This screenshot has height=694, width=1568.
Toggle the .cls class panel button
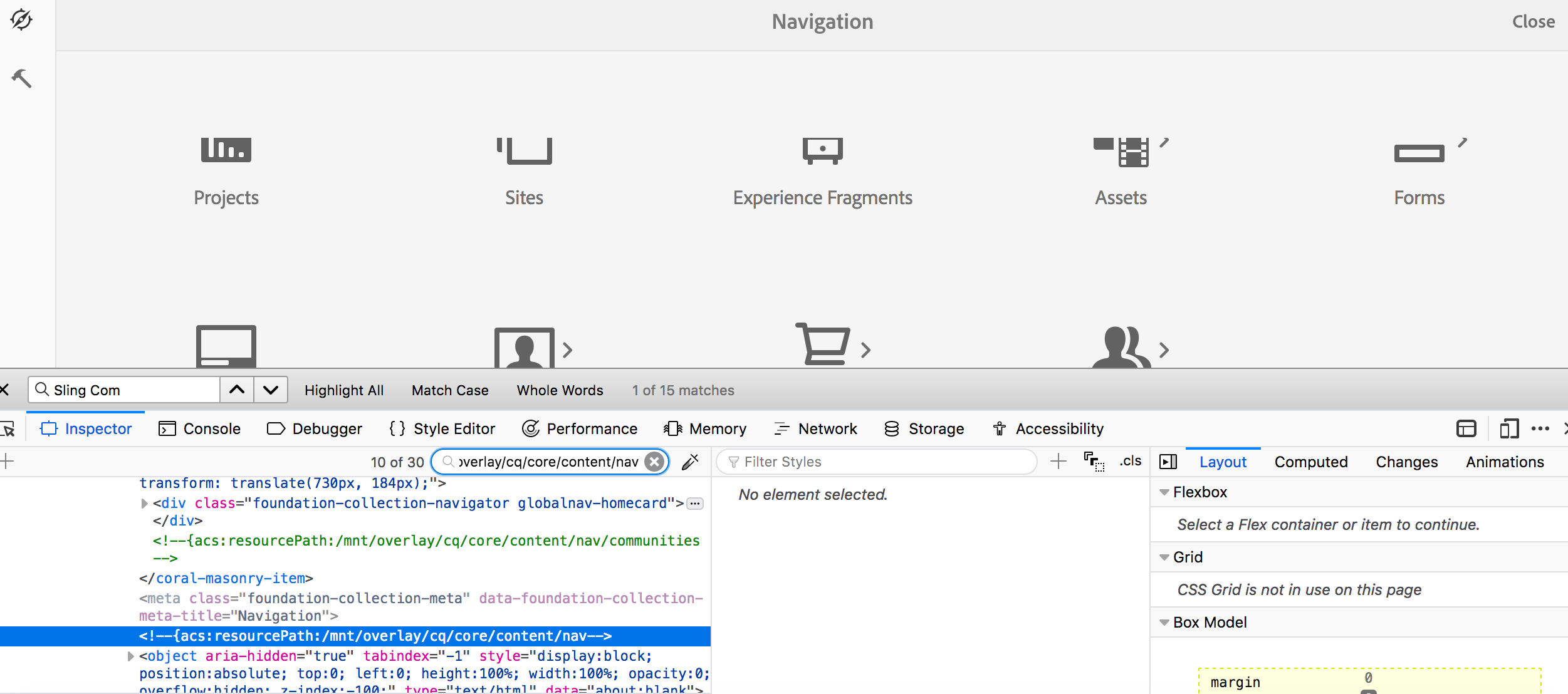coord(1130,462)
